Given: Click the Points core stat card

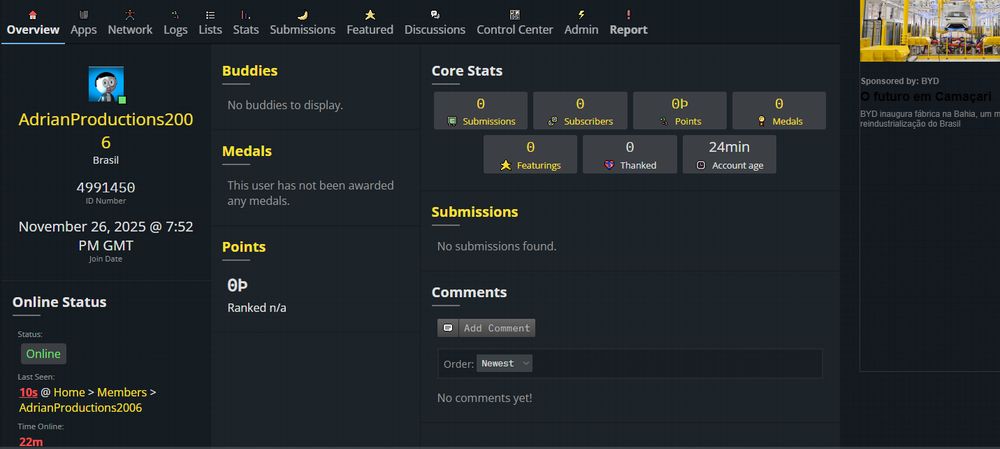Looking at the screenshot, I should 680,110.
